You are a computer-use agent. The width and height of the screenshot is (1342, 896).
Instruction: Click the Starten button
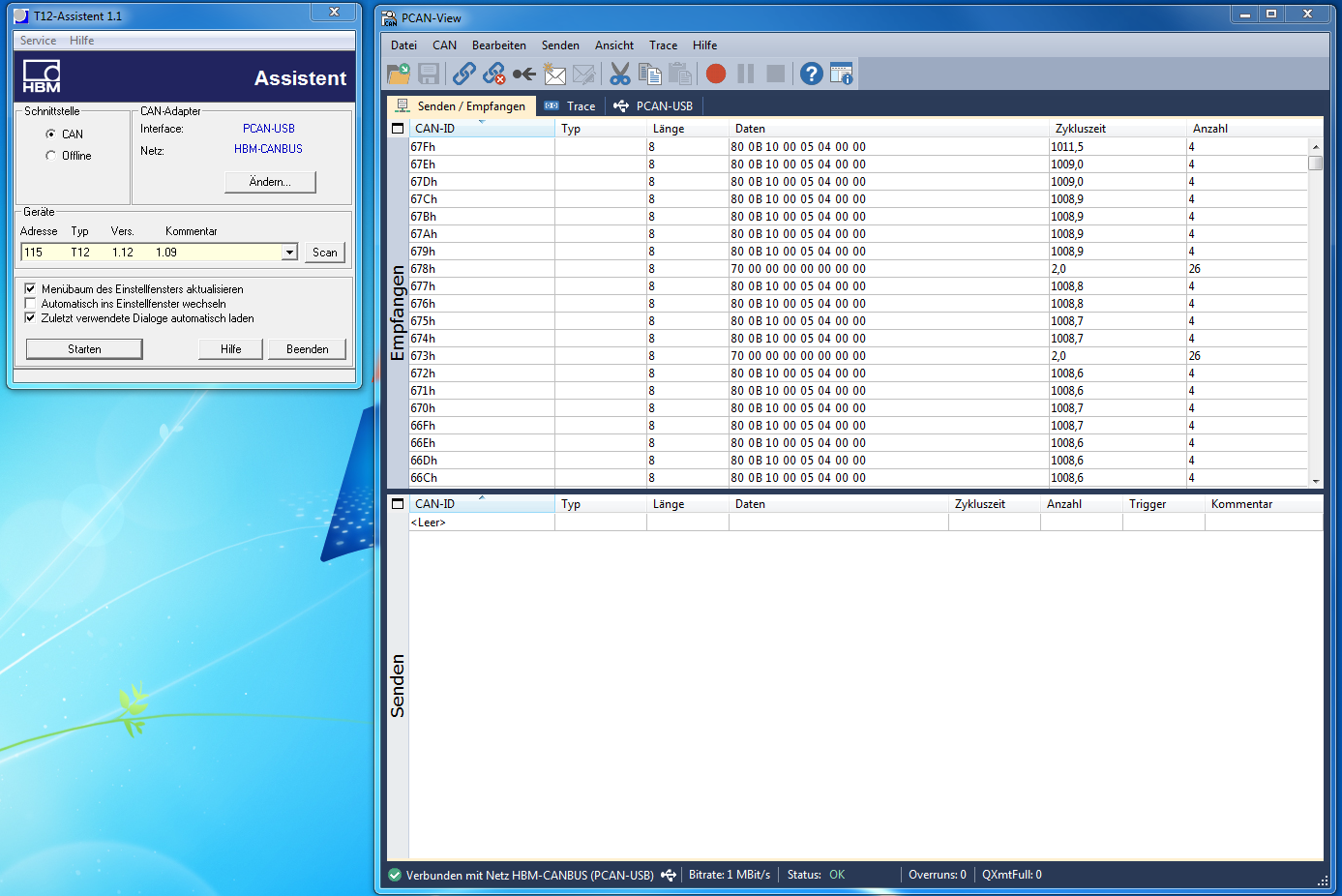click(84, 349)
